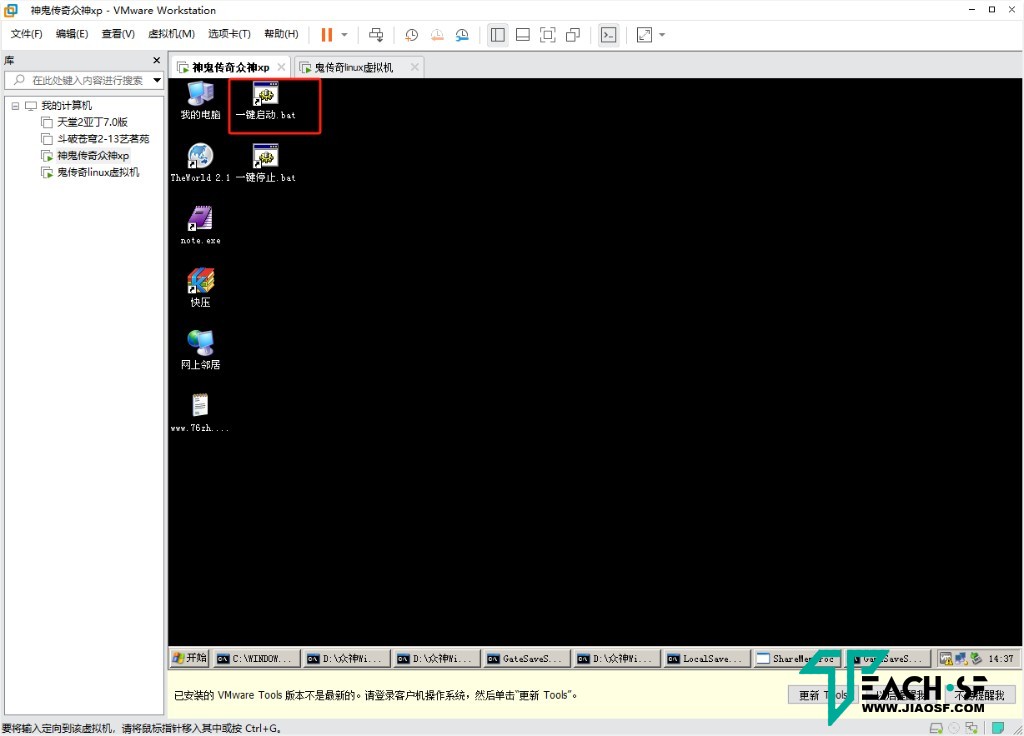This screenshot has width=1024, height=736.
Task: Select the TheWorld 2.1 browser icon
Action: coord(200,163)
